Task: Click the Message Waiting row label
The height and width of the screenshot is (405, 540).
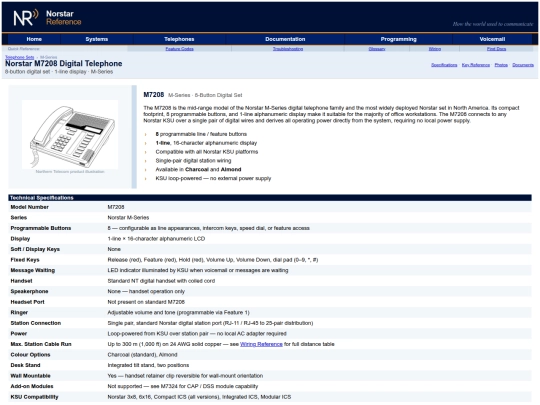Action: [x=32, y=270]
